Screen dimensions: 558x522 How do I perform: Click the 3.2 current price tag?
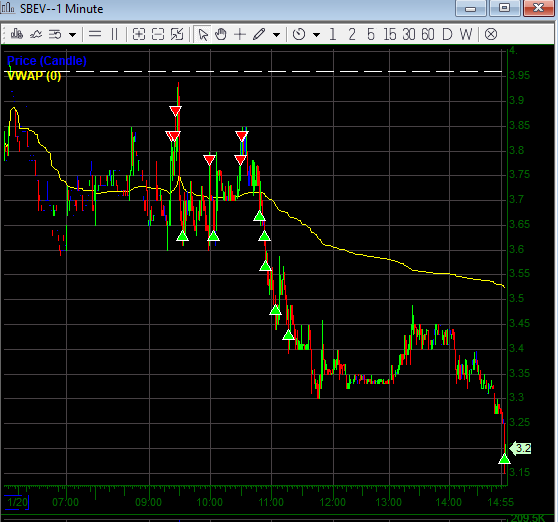click(521, 448)
